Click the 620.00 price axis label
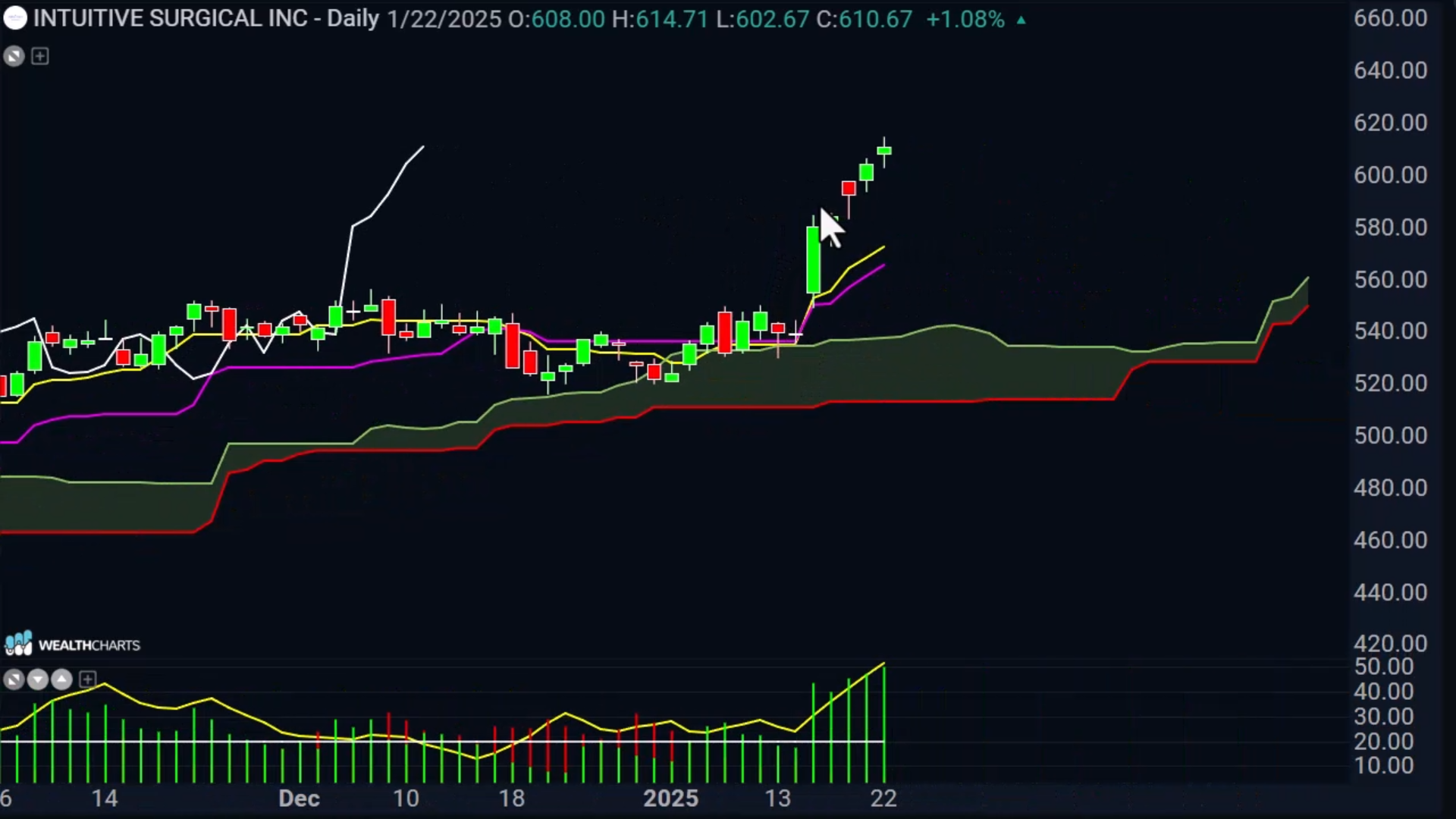The height and width of the screenshot is (819, 1456). point(1391,123)
